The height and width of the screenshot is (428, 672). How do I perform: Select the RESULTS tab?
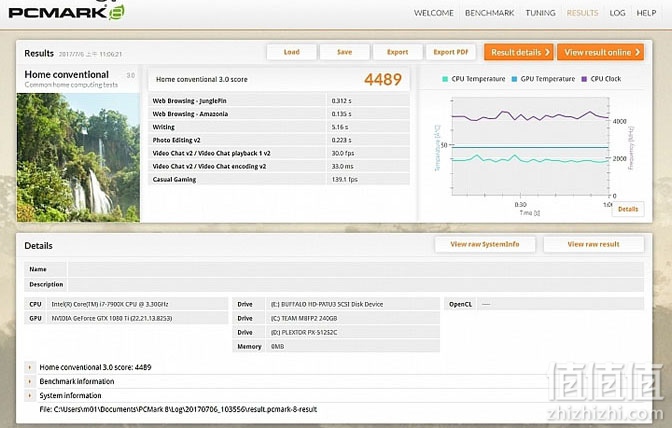[x=582, y=13]
